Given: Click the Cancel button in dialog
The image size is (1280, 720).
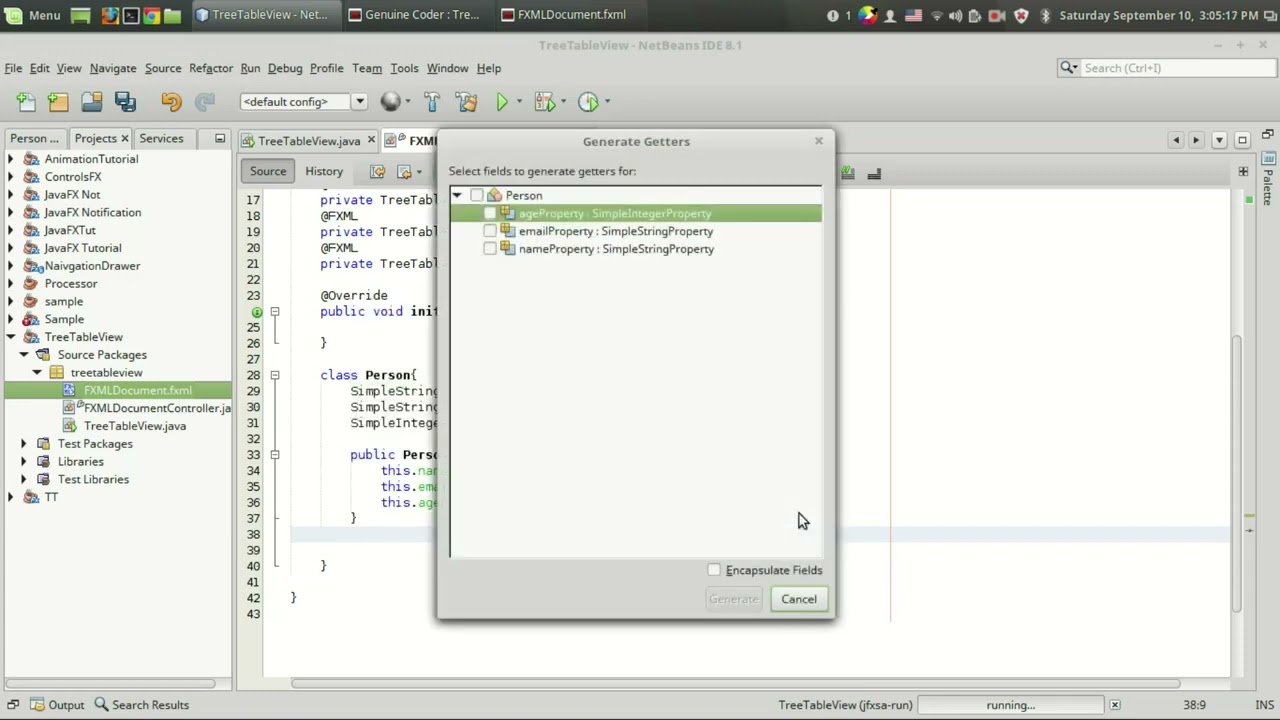Looking at the screenshot, I should tap(799, 599).
